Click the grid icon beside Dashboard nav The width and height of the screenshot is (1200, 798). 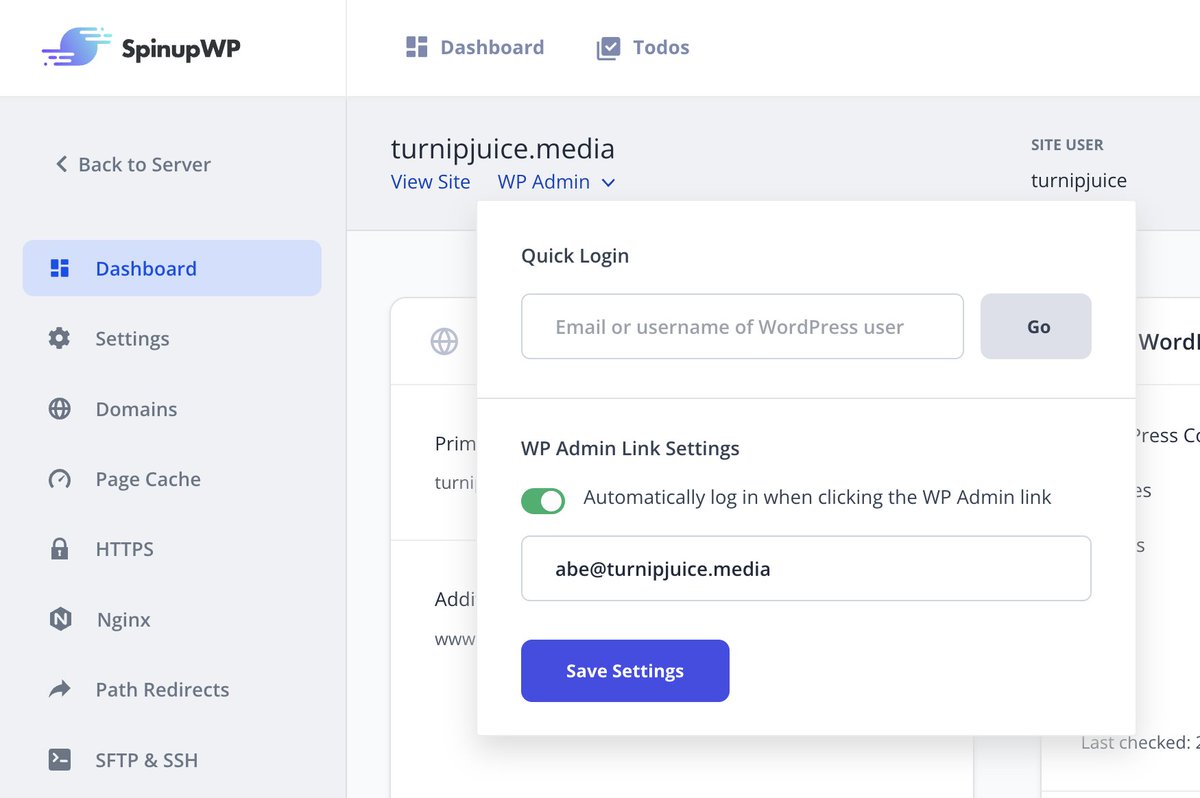(416, 46)
